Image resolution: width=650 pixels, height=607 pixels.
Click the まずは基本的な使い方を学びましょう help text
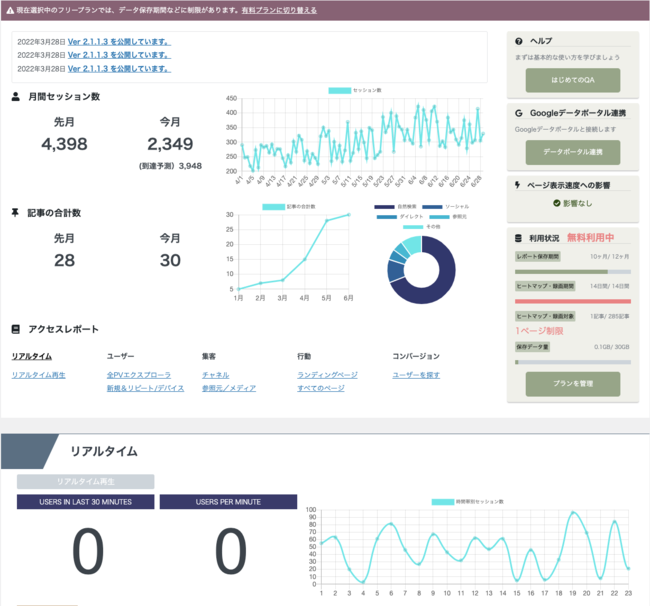click(x=567, y=57)
